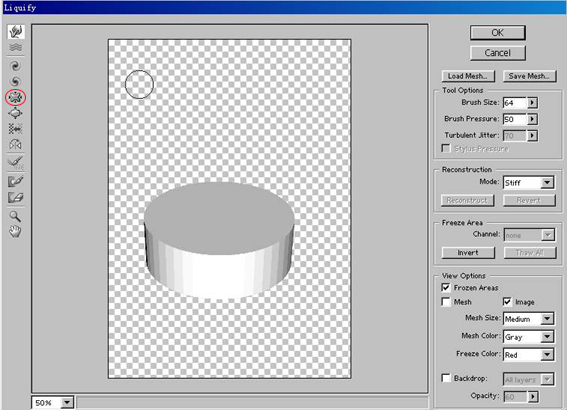
Task: Select the red-circled Pucker tool
Action: click(15, 97)
